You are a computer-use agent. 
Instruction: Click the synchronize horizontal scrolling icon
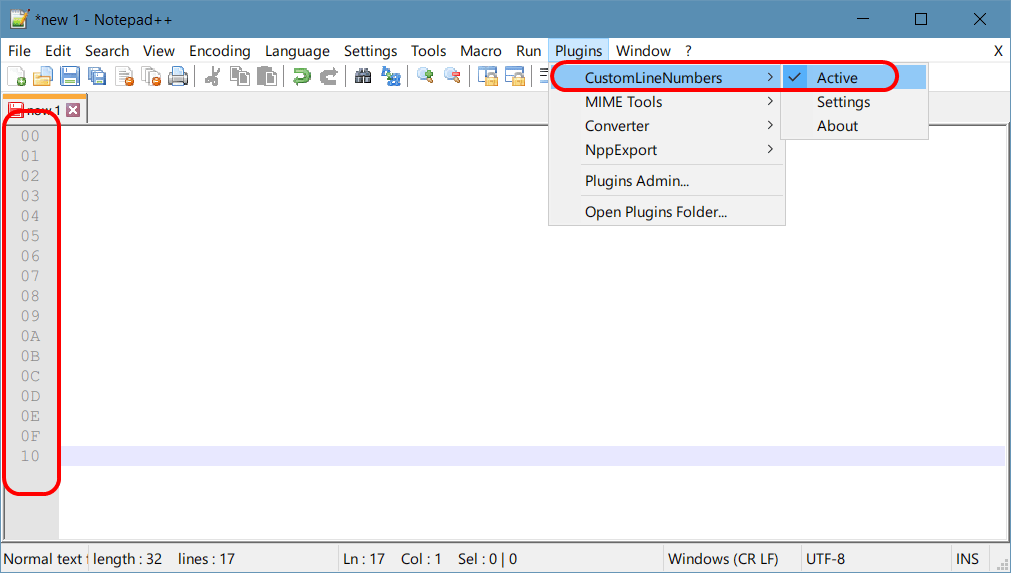click(x=515, y=76)
